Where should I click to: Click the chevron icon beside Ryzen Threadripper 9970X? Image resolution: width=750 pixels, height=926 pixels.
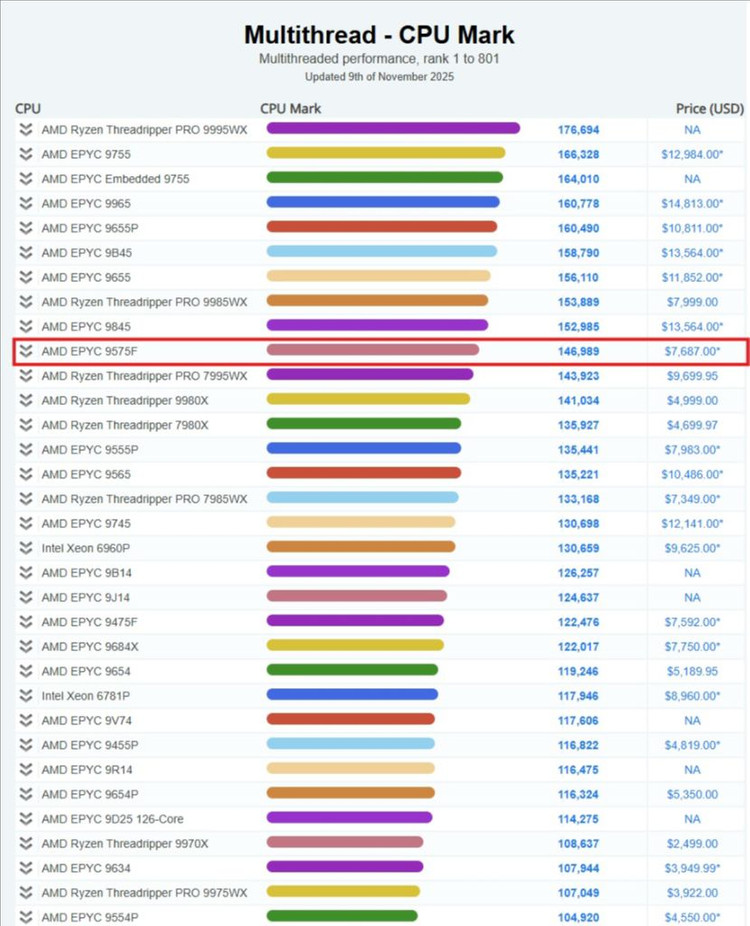[x=26, y=843]
